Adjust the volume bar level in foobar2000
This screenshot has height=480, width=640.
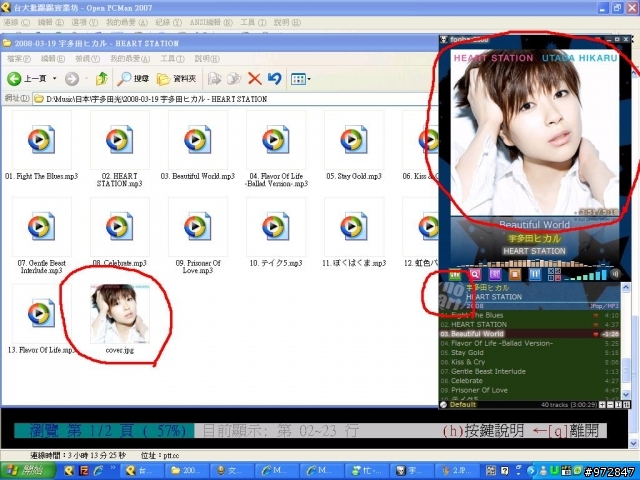(x=587, y=275)
